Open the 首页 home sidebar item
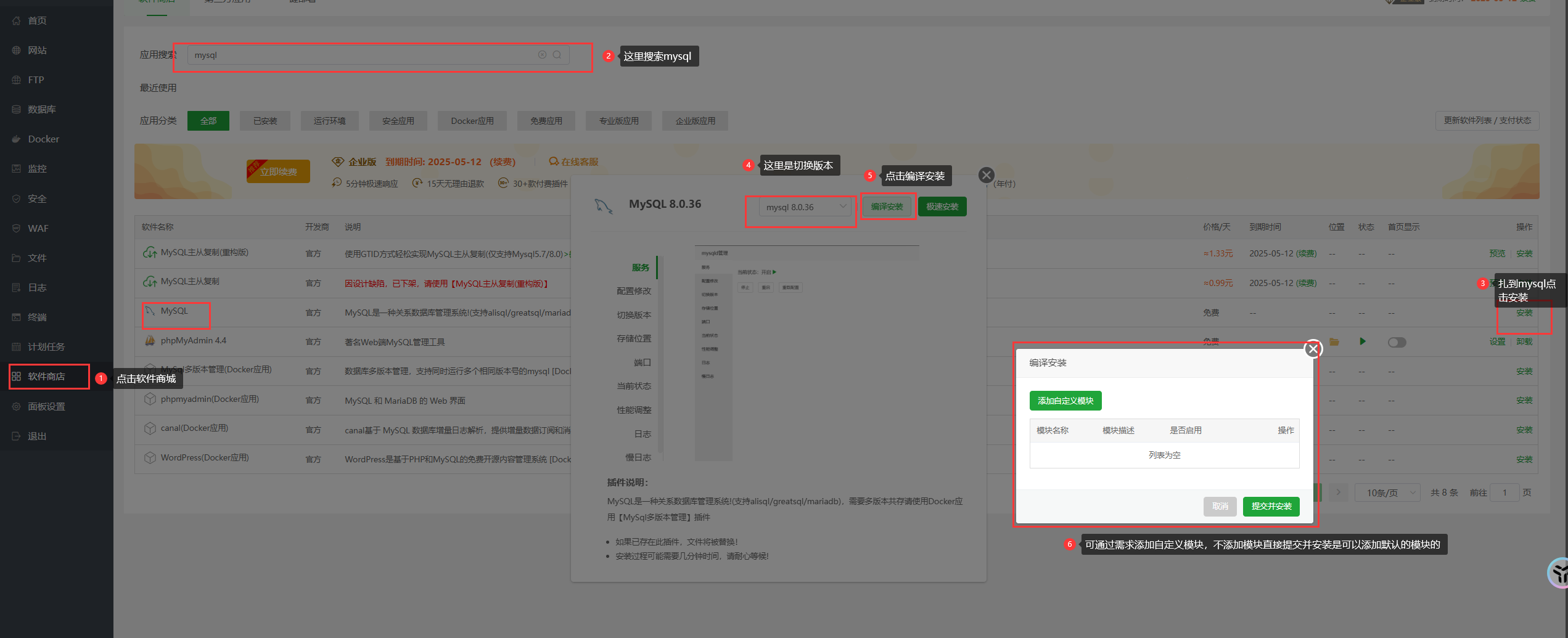The image size is (1568, 638). pos(37,20)
